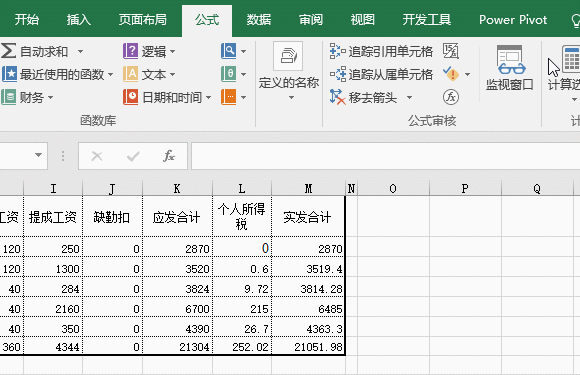Click the 提成工资 header cell
580x375 pixels.
pos(53,217)
